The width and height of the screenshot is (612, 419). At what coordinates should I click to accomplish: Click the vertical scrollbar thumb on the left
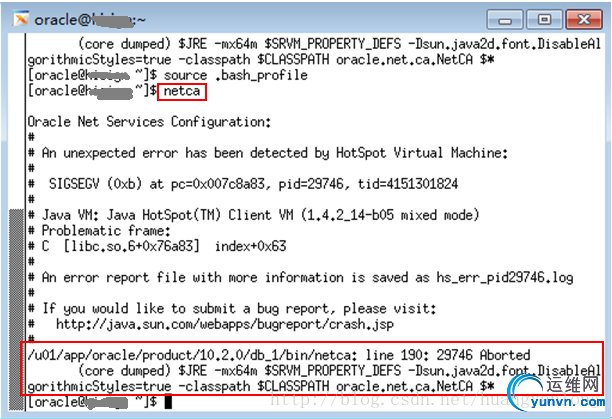16,309
